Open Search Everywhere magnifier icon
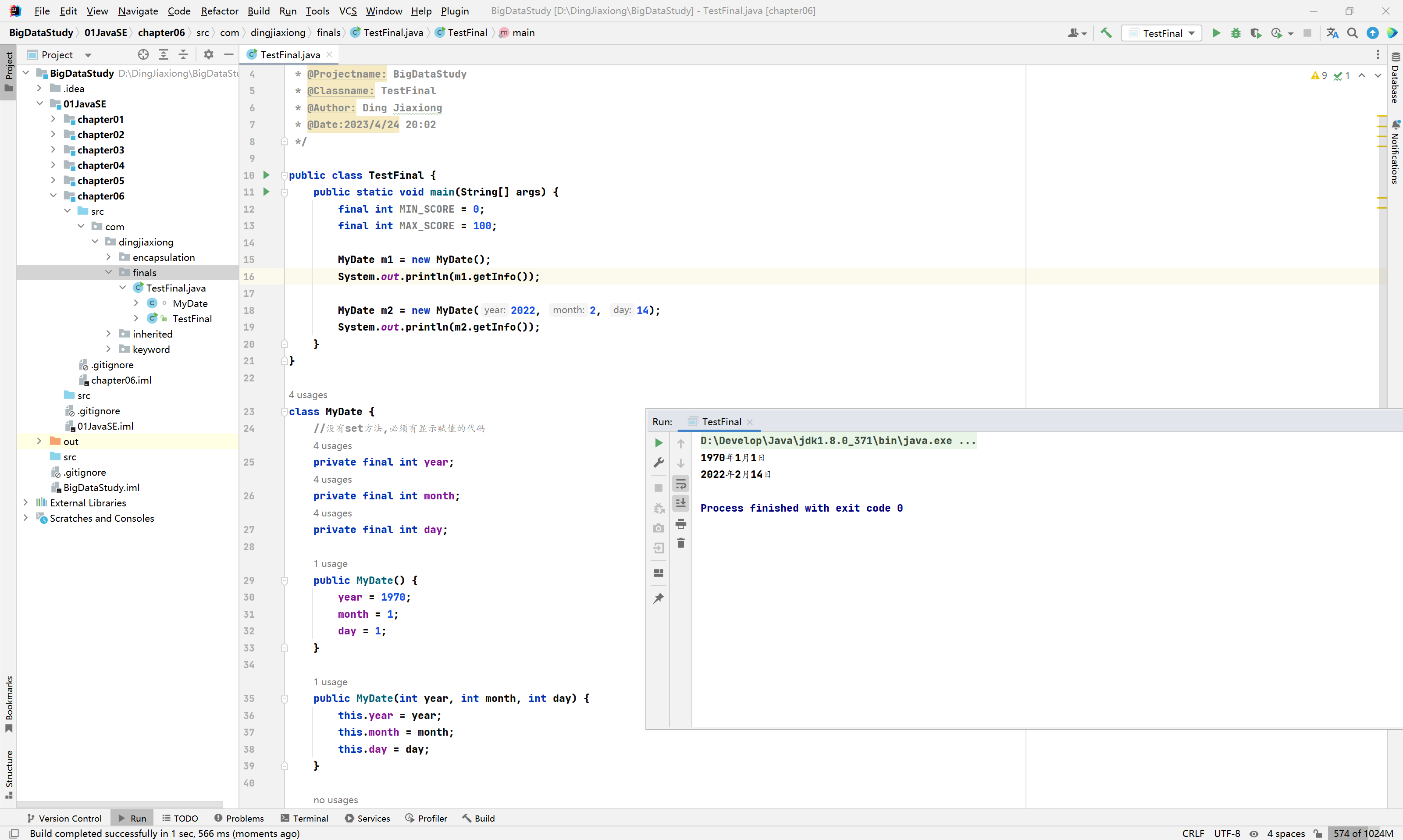1403x840 pixels. tap(1352, 33)
